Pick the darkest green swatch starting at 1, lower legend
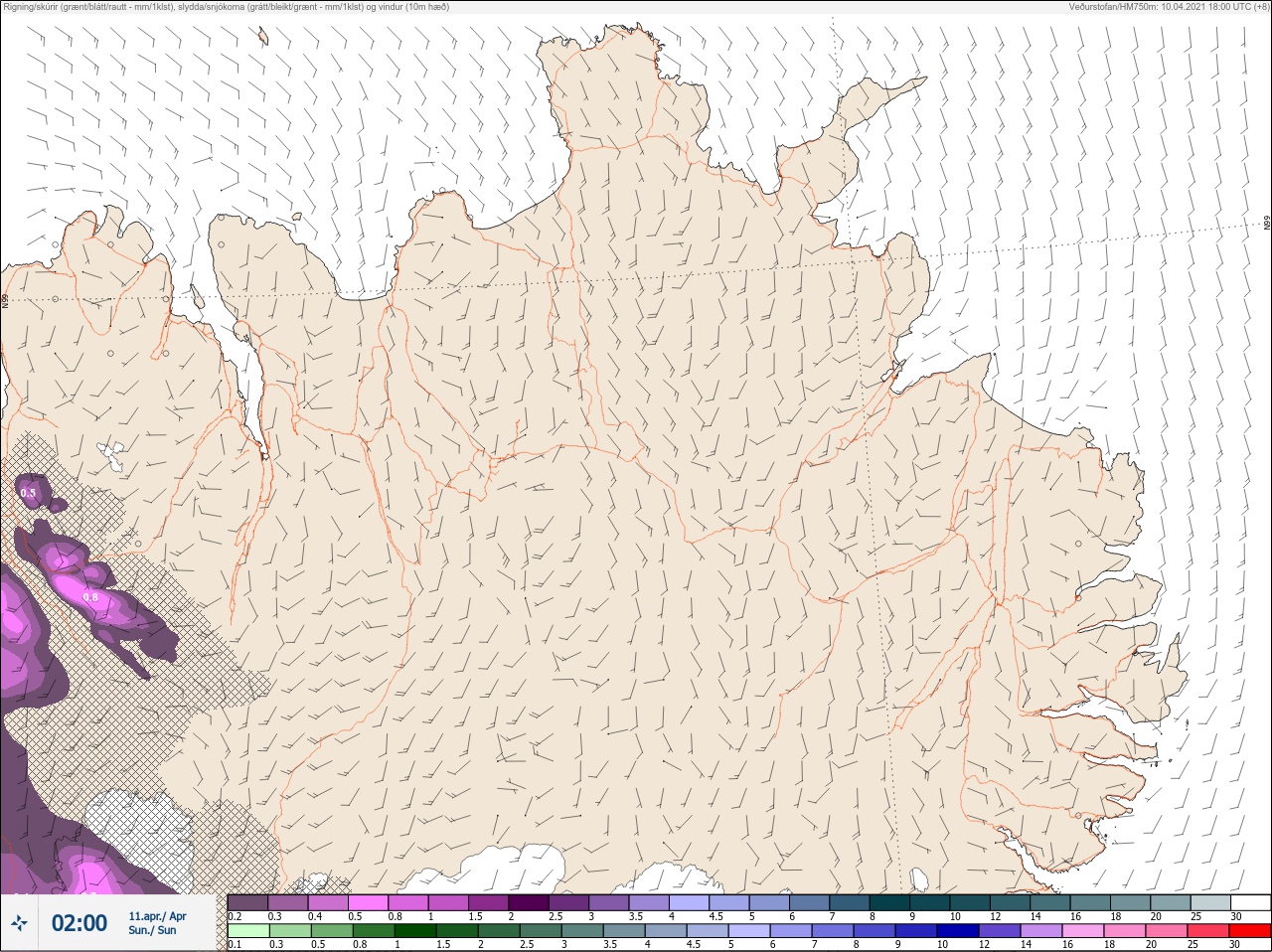 (x=415, y=931)
